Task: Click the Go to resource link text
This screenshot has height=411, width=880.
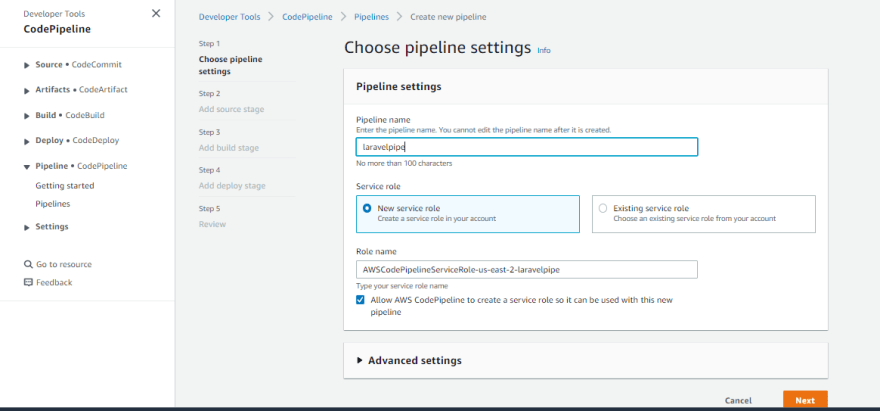Action: pos(64,264)
